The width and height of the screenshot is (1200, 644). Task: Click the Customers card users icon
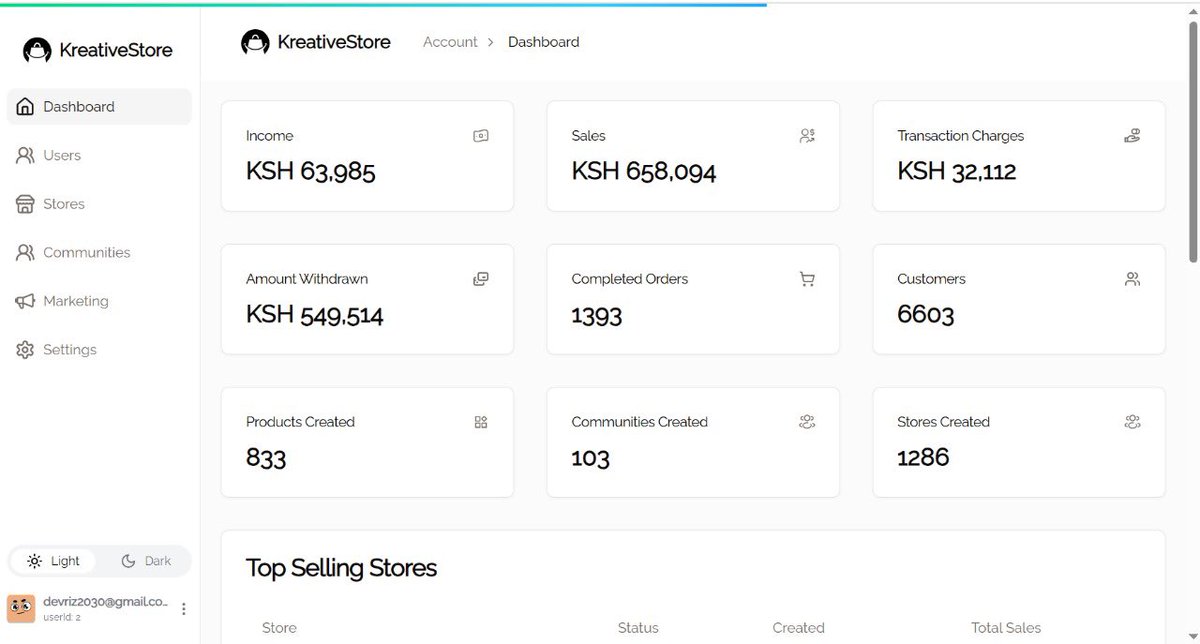1132,279
